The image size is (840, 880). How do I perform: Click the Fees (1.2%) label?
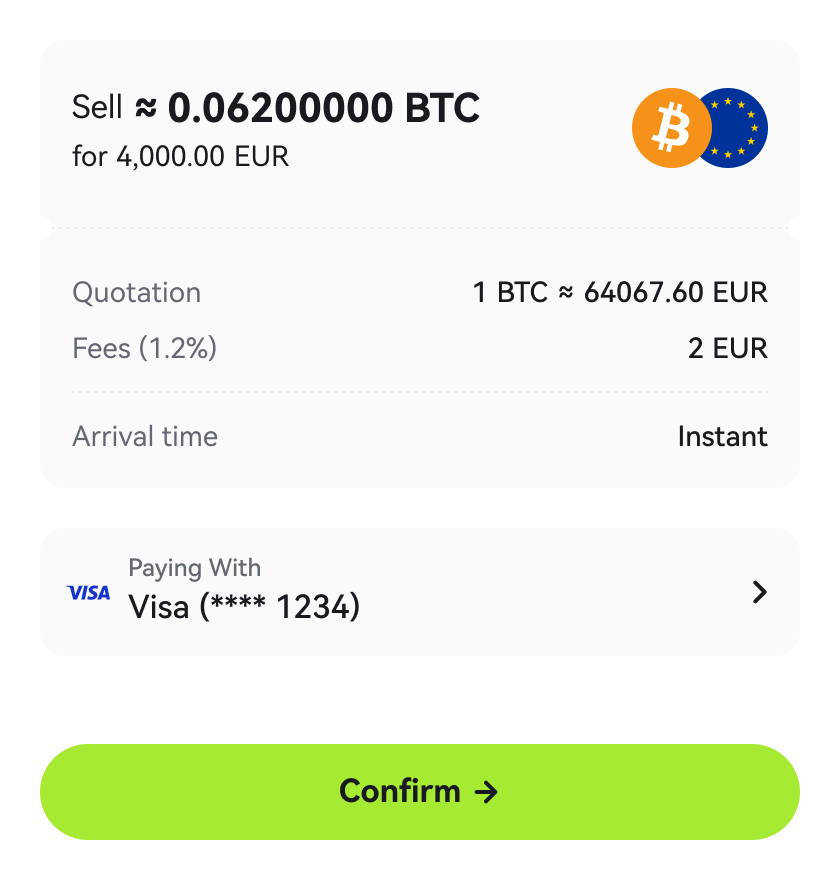pos(145,349)
